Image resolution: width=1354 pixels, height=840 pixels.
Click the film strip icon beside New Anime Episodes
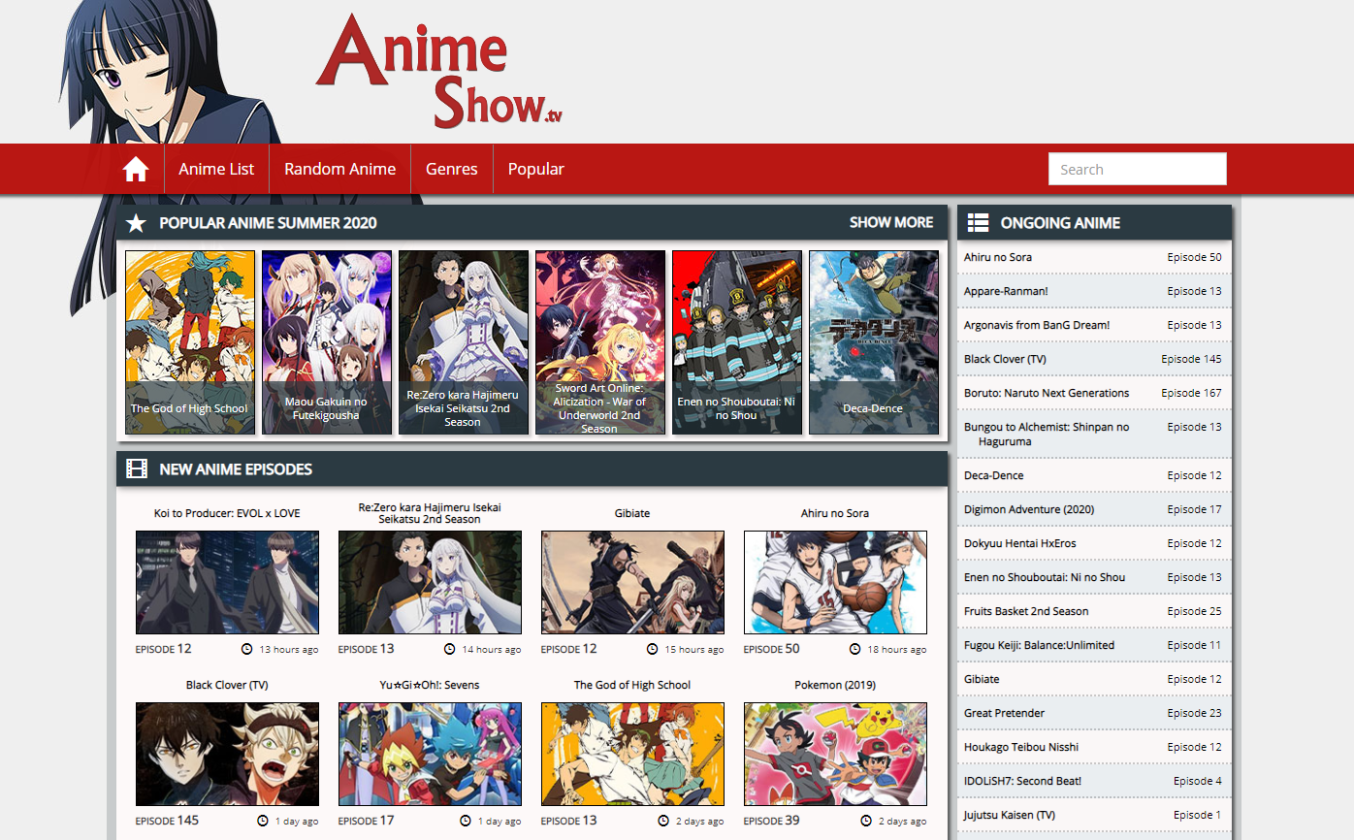[136, 469]
